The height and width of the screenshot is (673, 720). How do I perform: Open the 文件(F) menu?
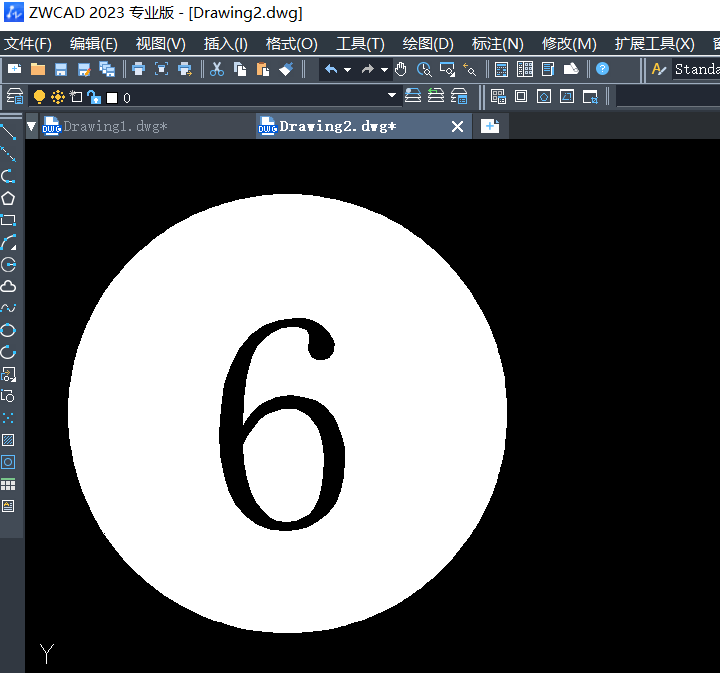point(28,44)
